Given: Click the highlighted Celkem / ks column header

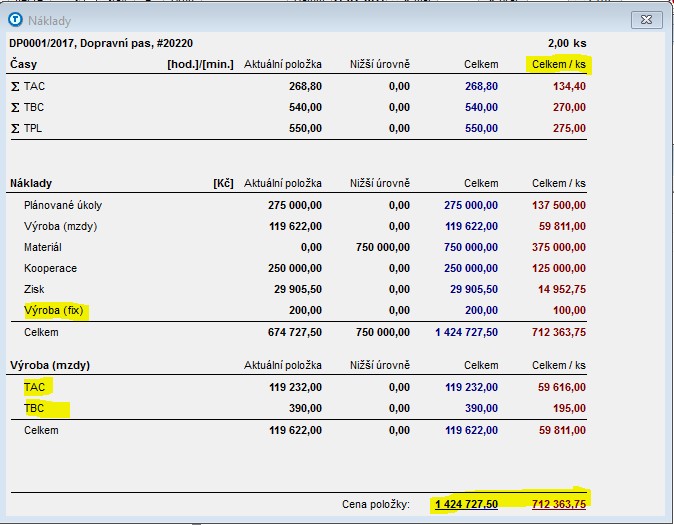Looking at the screenshot, I should pyautogui.click(x=559, y=65).
